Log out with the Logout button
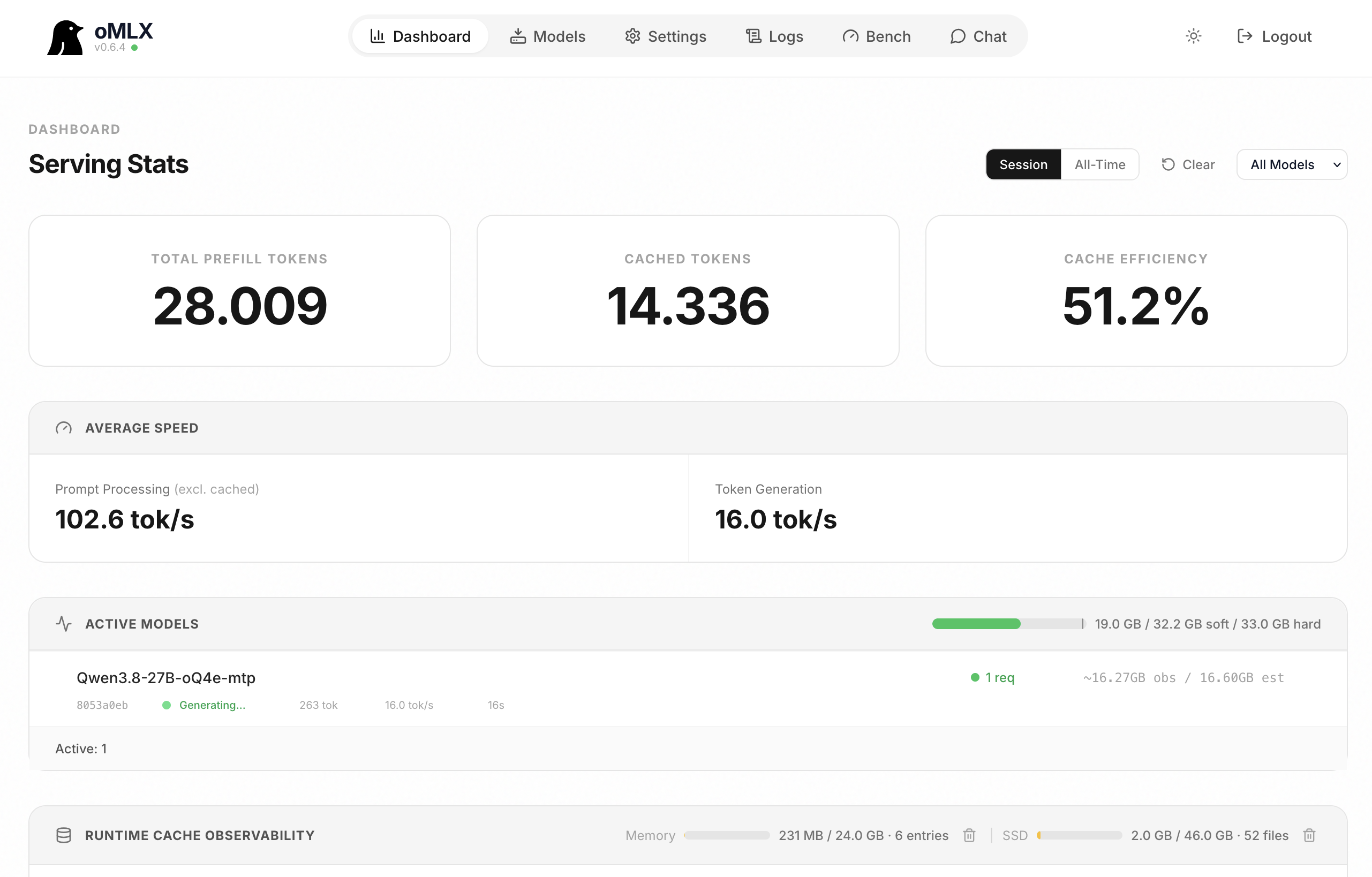 1275,36
